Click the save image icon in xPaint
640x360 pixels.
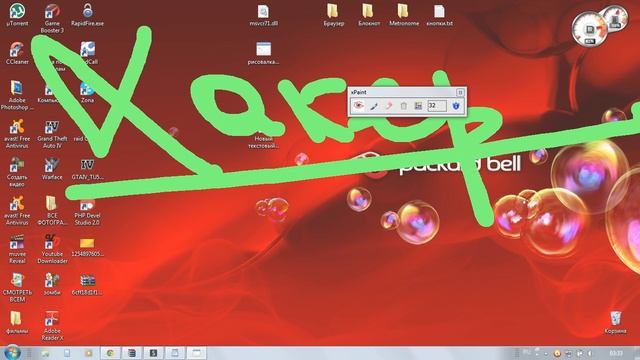click(x=418, y=106)
